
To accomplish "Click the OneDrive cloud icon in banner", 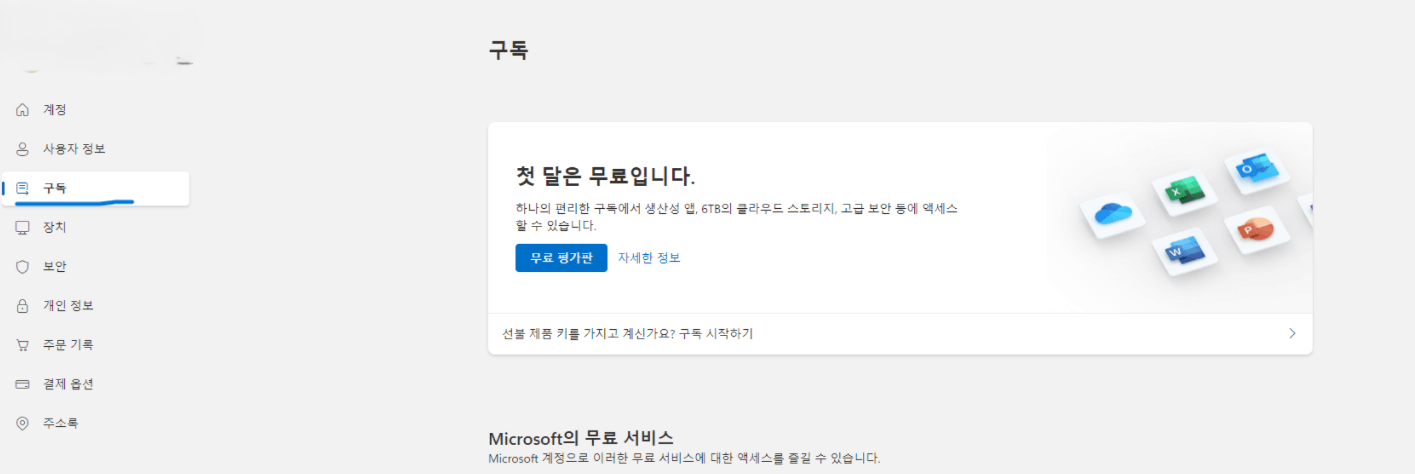I will click(x=1111, y=214).
